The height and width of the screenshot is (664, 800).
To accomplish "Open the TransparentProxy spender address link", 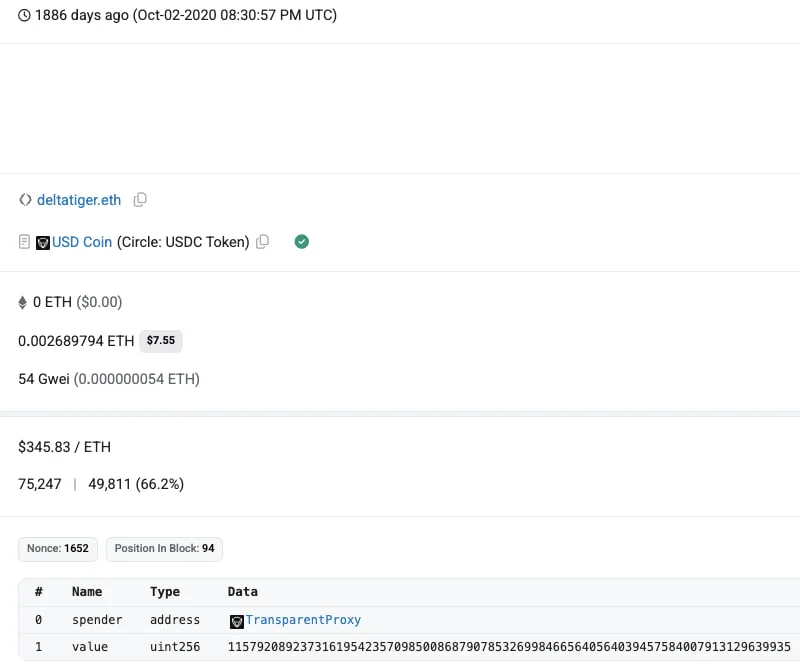I will tap(303, 620).
